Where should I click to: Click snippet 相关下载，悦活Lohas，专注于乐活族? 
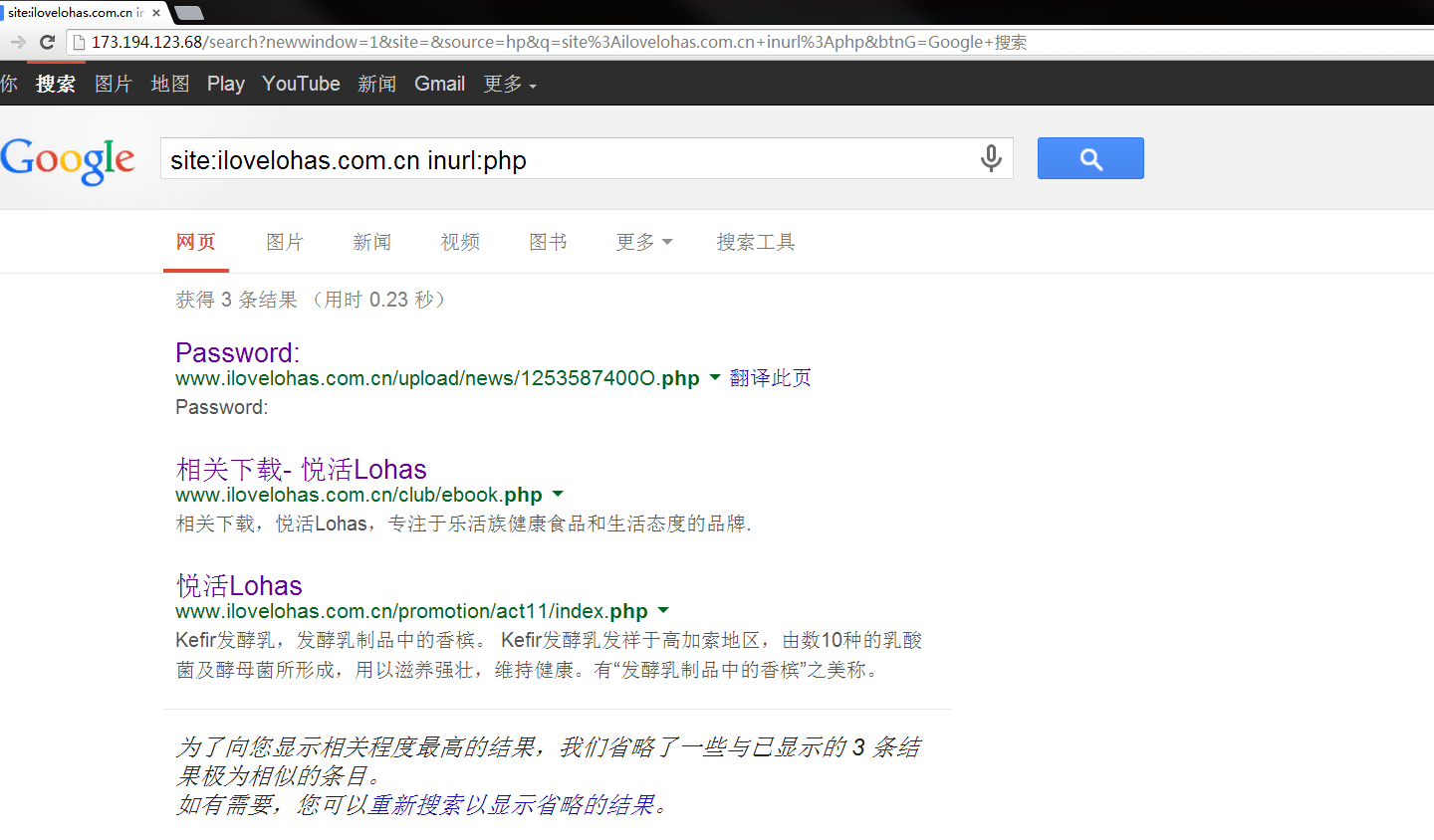tap(463, 524)
